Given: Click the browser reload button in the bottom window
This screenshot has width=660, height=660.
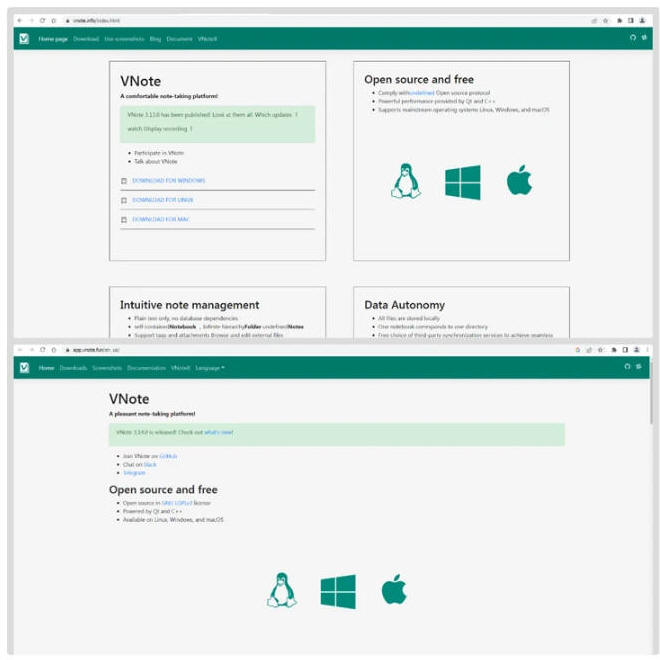Looking at the screenshot, I should [42, 349].
